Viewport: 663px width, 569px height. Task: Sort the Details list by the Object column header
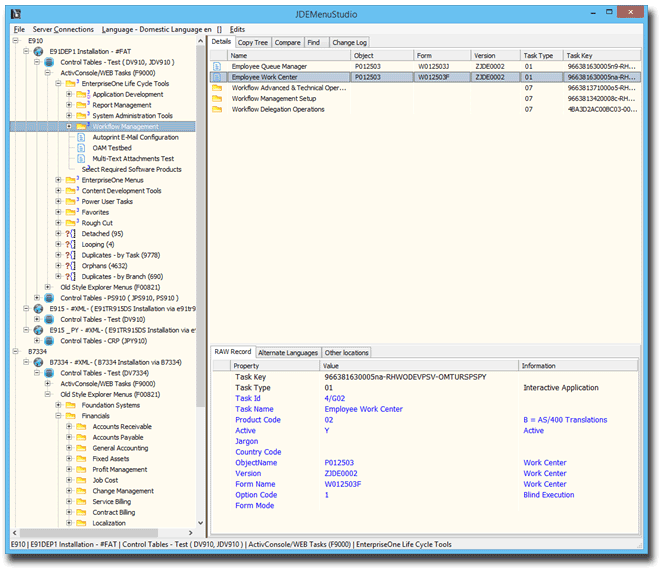pyautogui.click(x=382, y=55)
